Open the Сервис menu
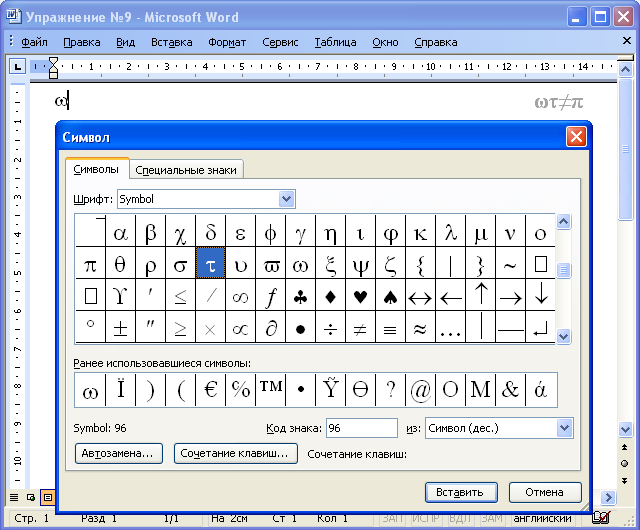This screenshot has width=640, height=530. [x=280, y=42]
